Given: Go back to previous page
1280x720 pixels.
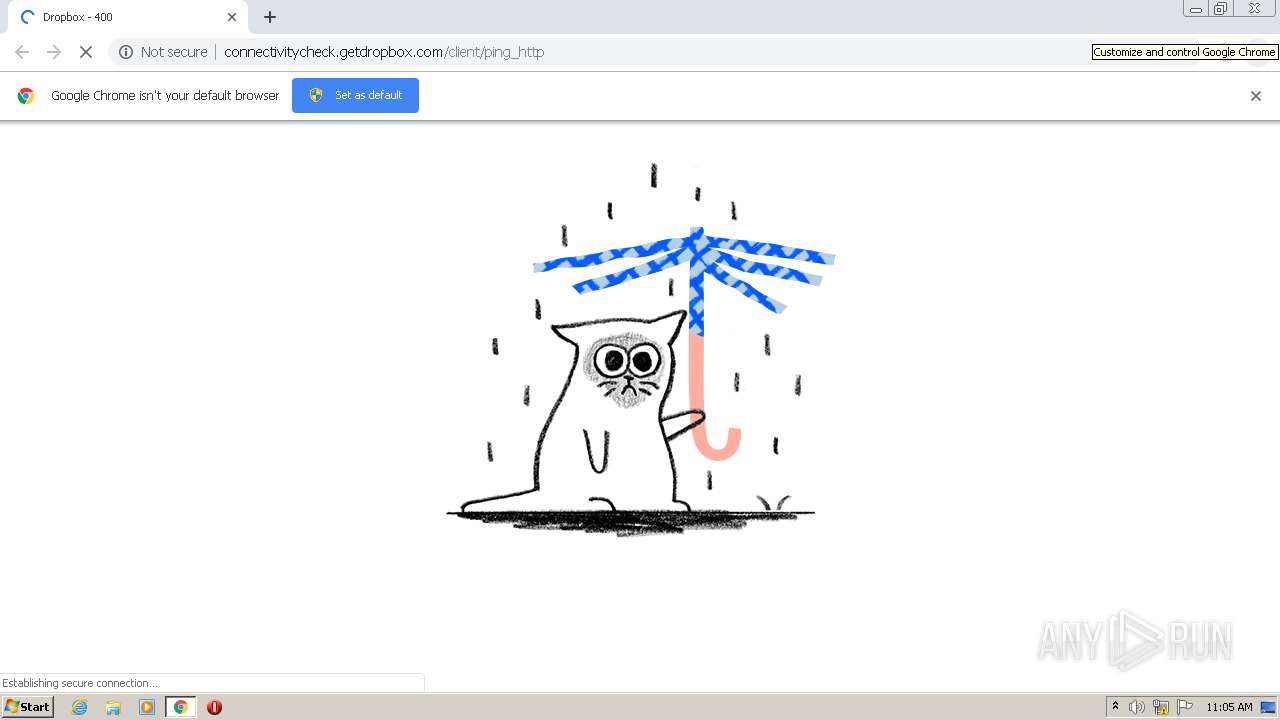Looking at the screenshot, I should click(x=22, y=52).
